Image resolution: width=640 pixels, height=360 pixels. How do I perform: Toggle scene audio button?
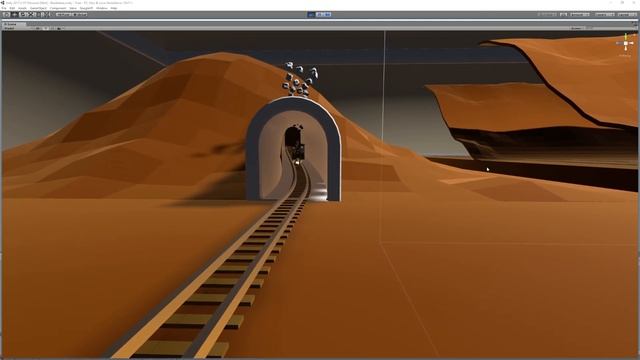coord(52,28)
